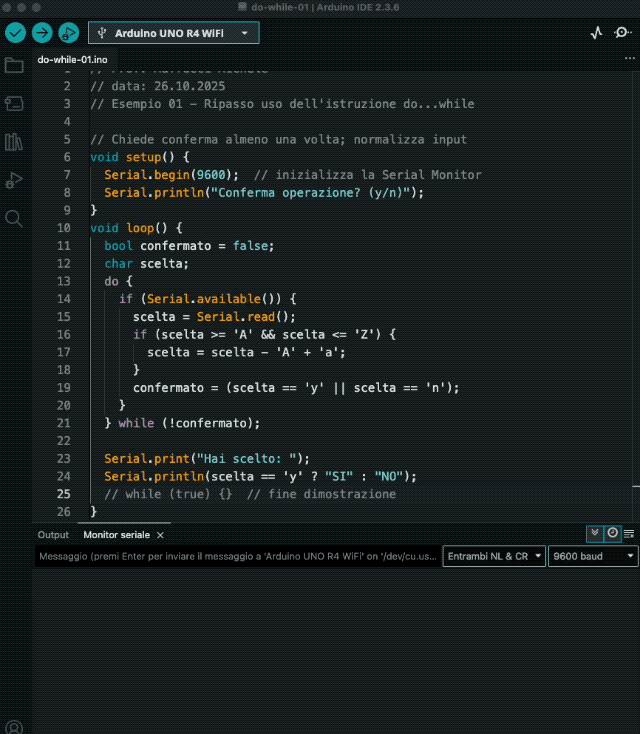Click the serial message input field
This screenshot has width=640, height=734.
click(x=238, y=556)
